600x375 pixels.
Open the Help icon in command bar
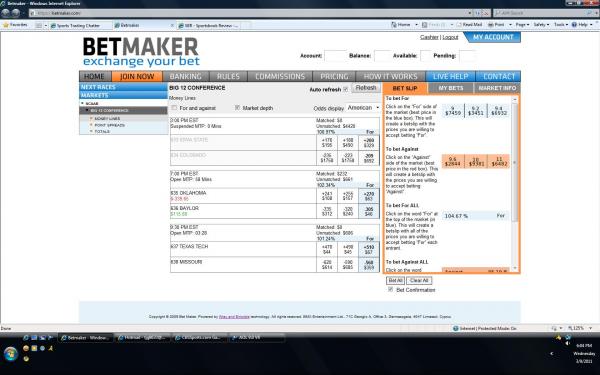coord(574,24)
